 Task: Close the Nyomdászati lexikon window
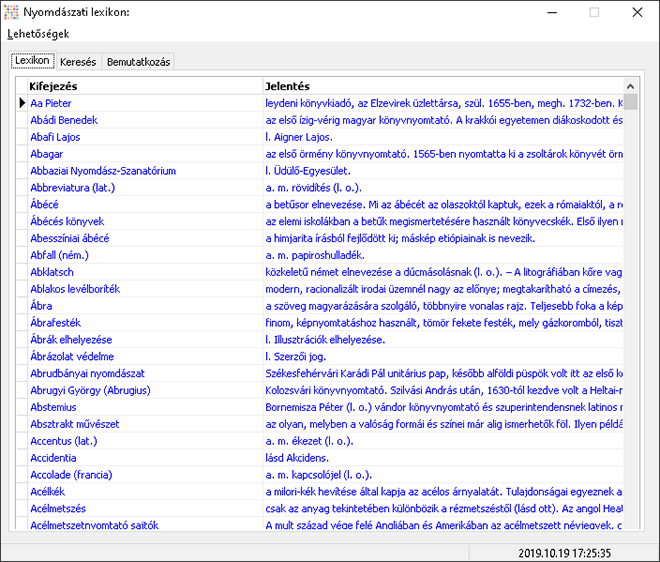click(637, 12)
